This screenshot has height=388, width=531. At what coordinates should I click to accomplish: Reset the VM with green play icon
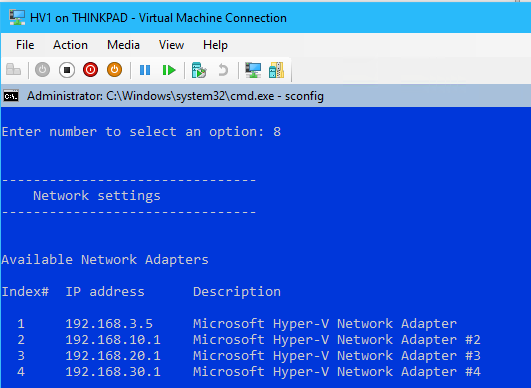click(x=169, y=70)
